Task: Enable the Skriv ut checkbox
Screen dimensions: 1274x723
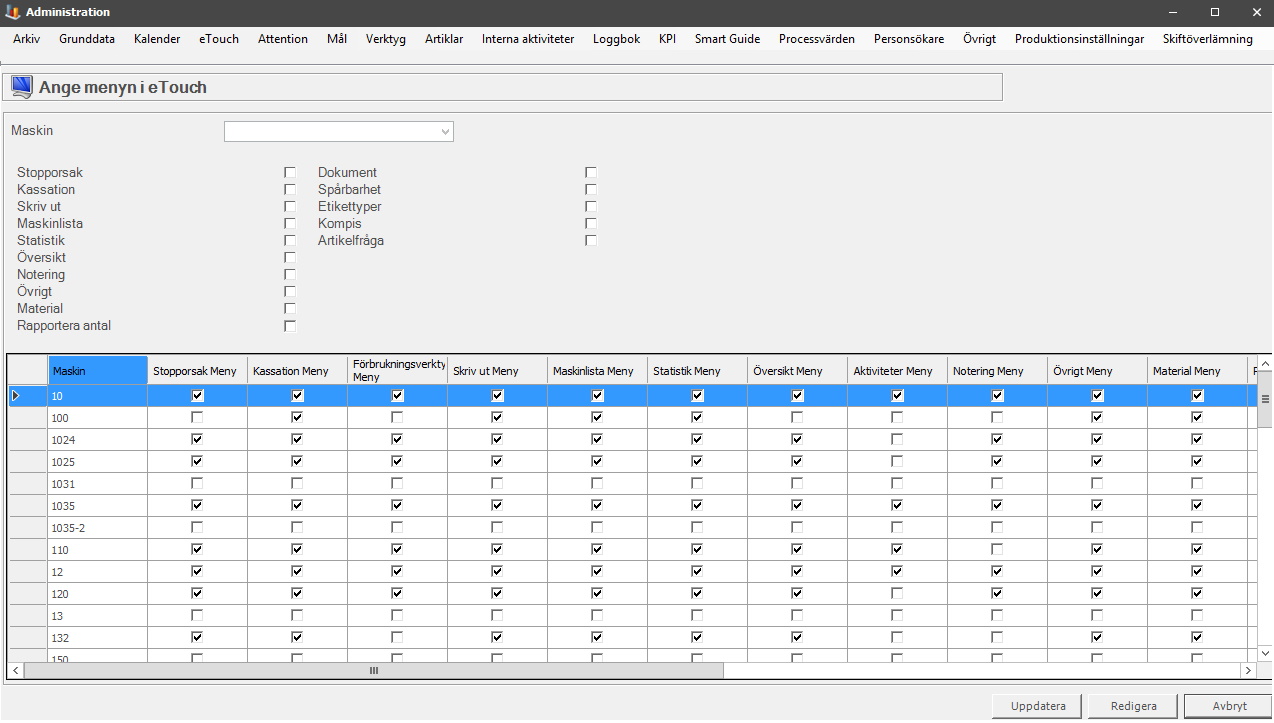Action: [x=290, y=207]
